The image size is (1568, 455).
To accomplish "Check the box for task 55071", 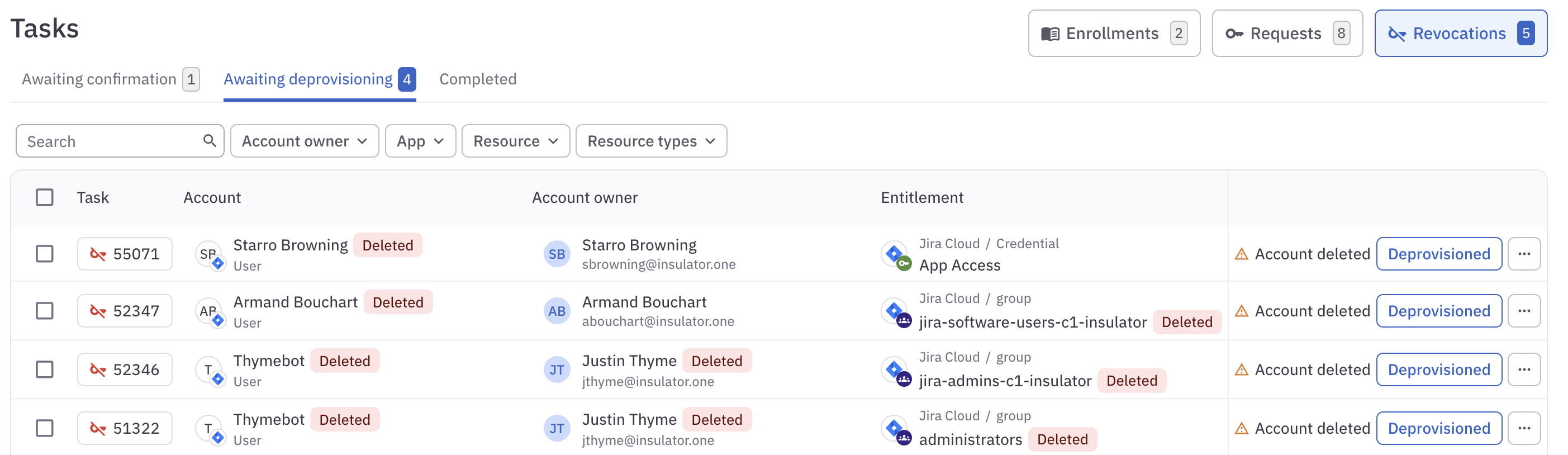I will (45, 254).
